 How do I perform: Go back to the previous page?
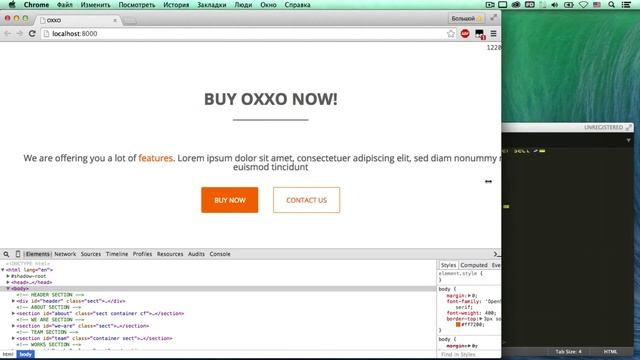pyautogui.click(x=7, y=34)
